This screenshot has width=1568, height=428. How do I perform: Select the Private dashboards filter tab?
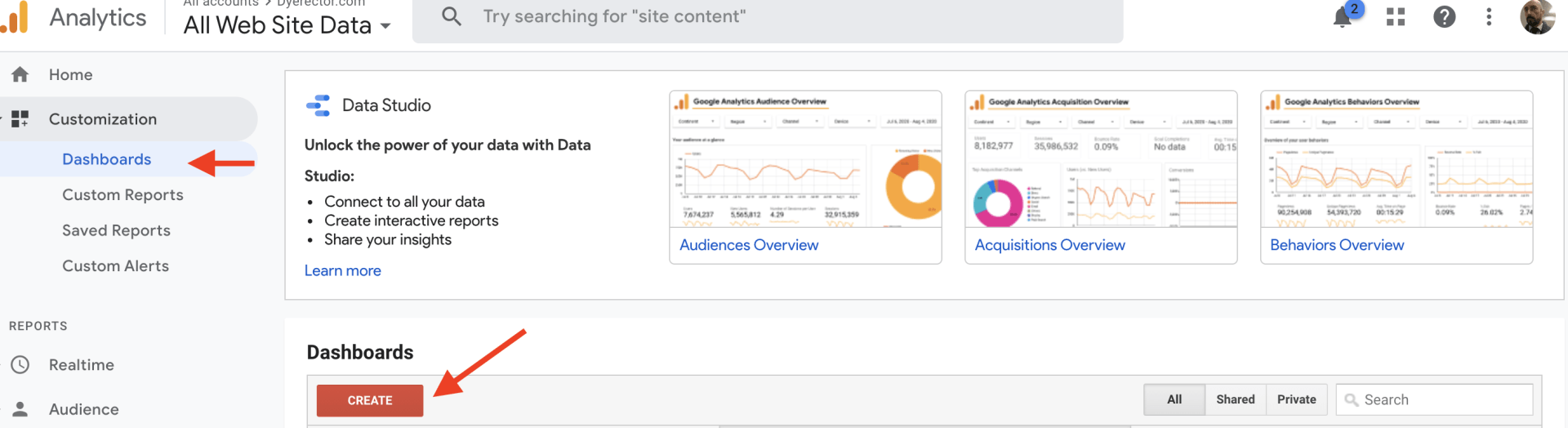1297,399
